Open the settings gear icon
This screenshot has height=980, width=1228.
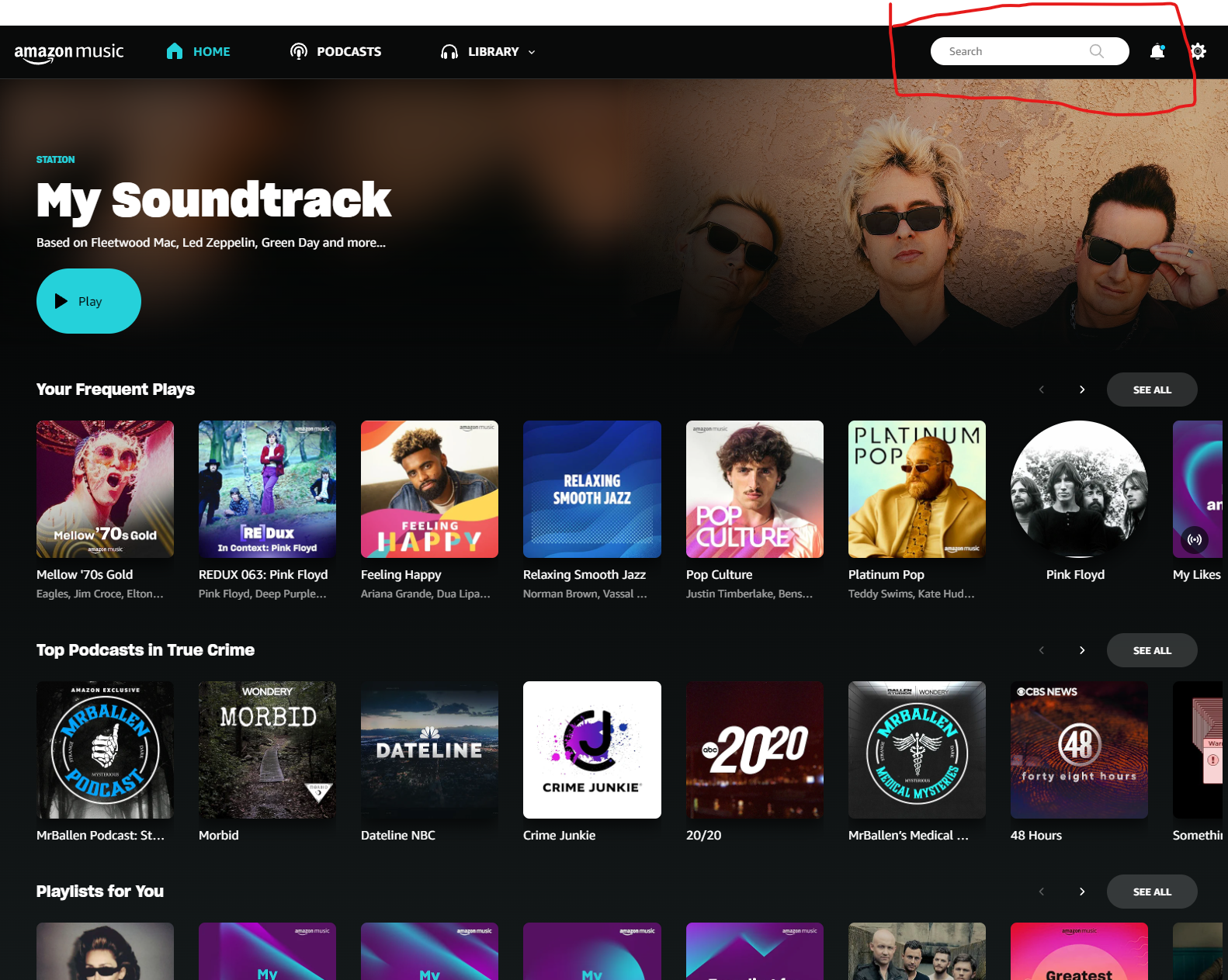[1198, 51]
